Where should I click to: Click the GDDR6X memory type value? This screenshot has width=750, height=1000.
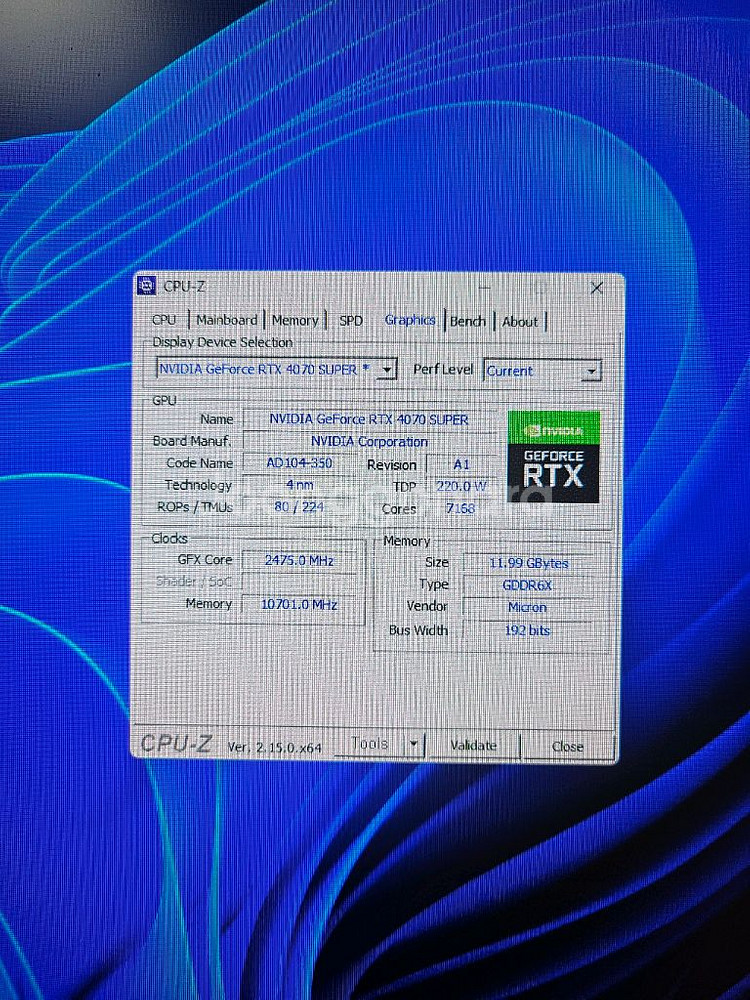tap(528, 584)
